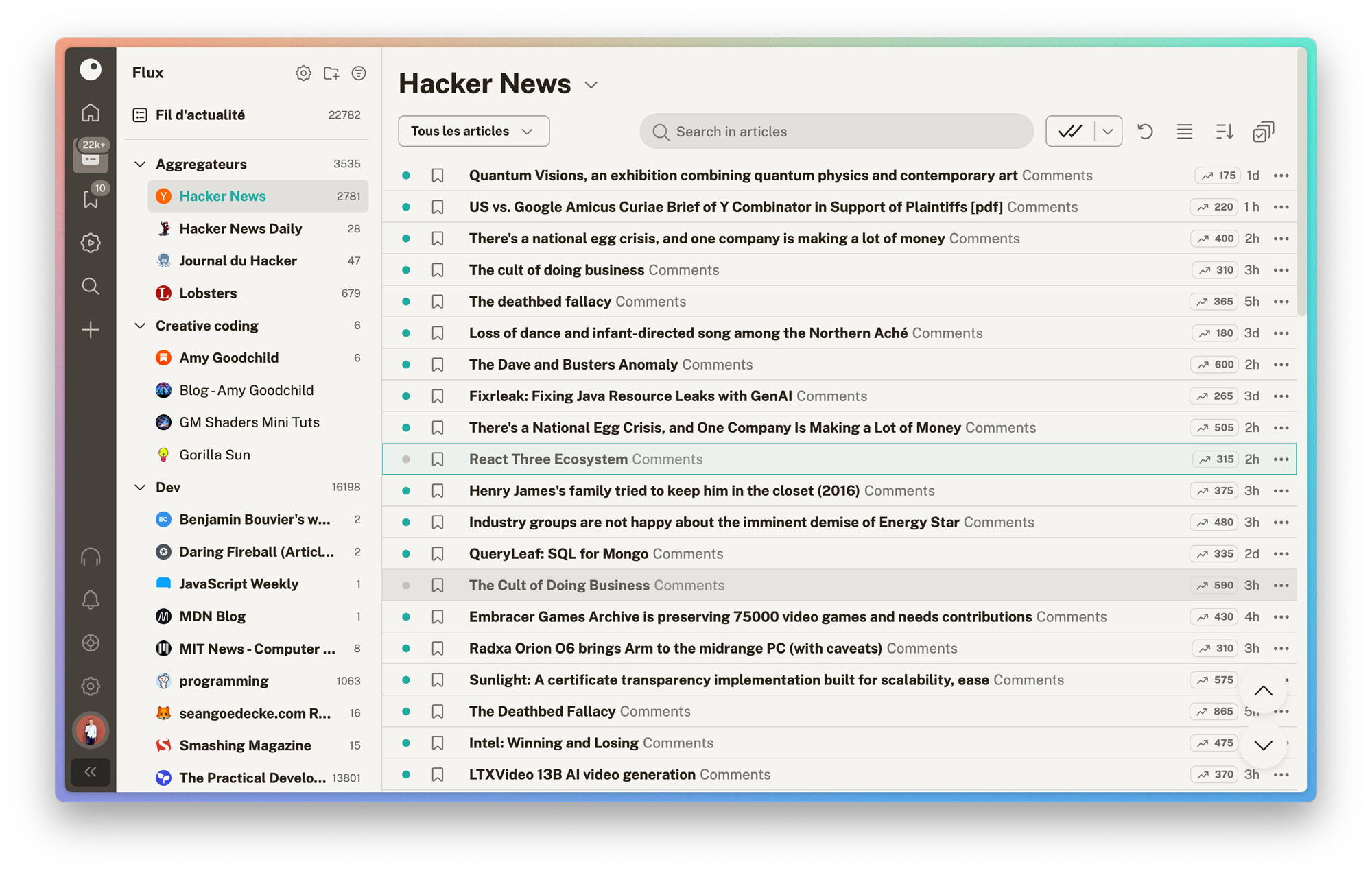Screen dimensions: 1372x875
Task: Open the discover play icon in sidebar
Action: pyautogui.click(x=91, y=243)
